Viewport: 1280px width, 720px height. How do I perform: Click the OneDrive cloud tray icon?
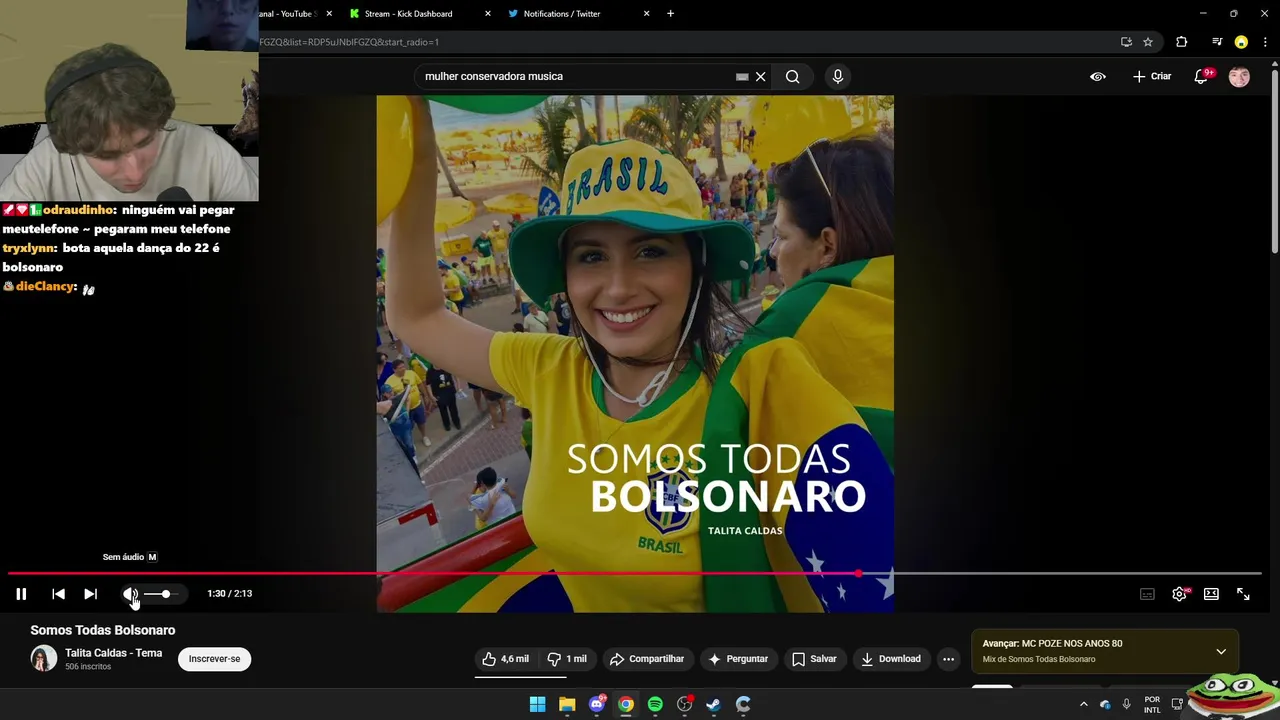(x=1105, y=704)
